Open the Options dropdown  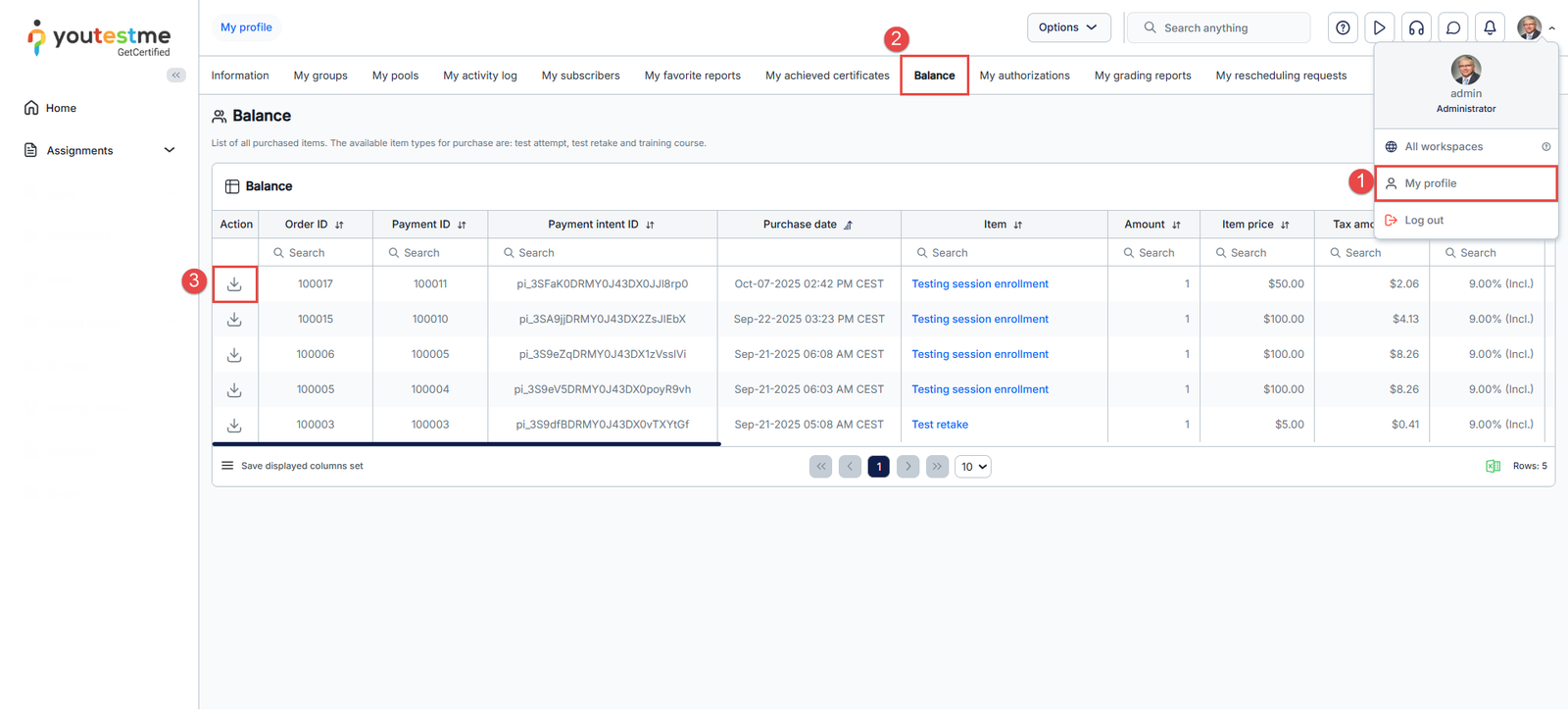click(1068, 27)
